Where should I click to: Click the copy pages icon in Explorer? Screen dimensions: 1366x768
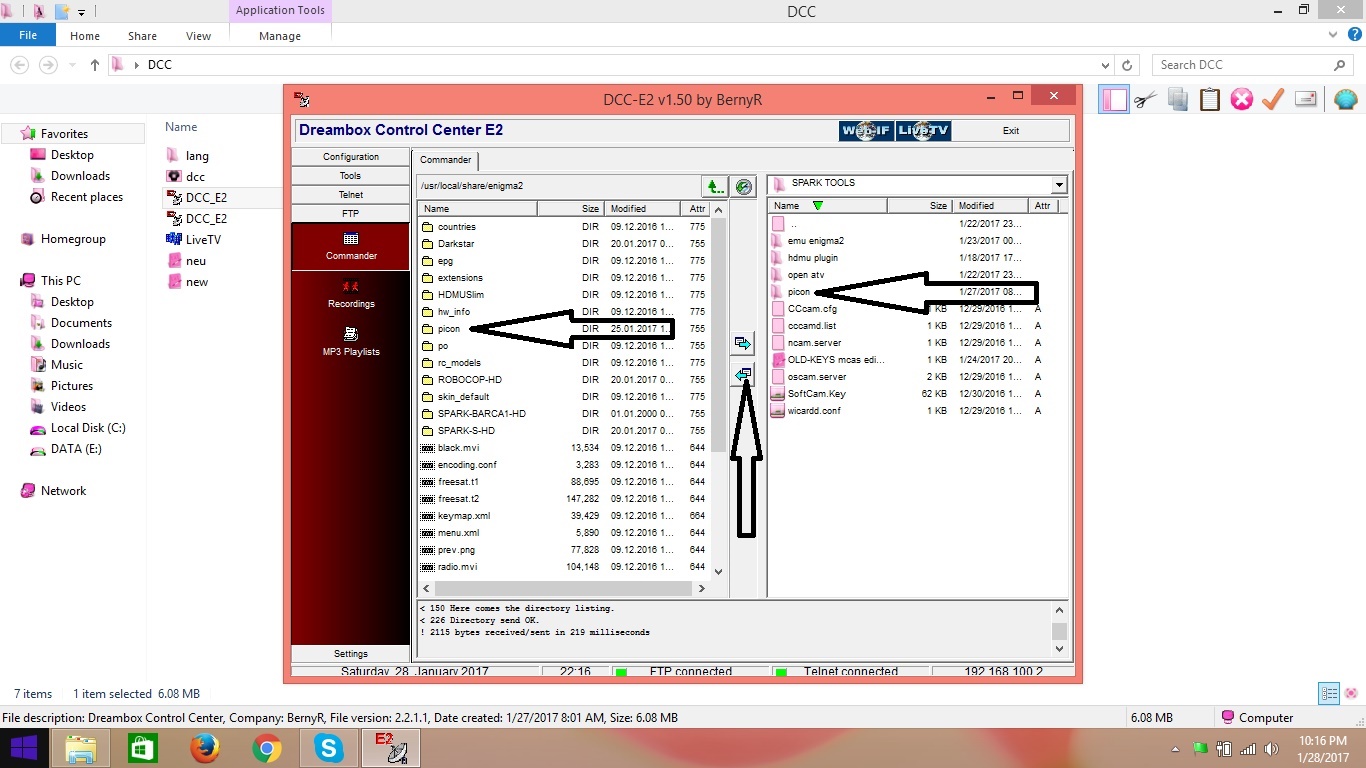click(1178, 99)
